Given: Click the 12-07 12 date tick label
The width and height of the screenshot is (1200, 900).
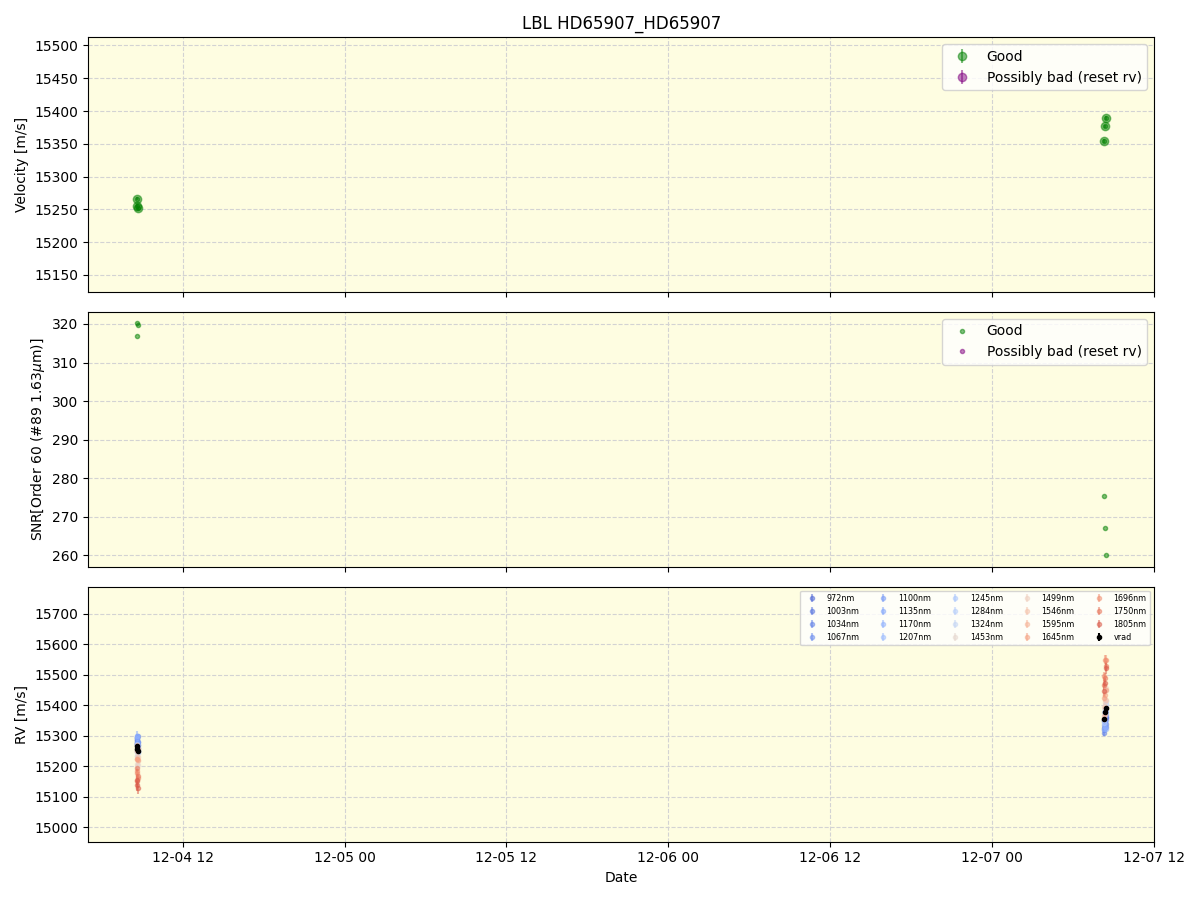Looking at the screenshot, I should click(x=1153, y=857).
